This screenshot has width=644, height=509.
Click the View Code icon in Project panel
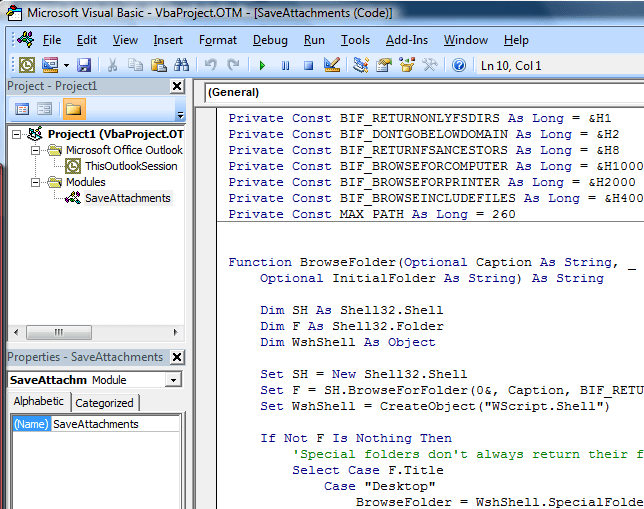click(x=22, y=109)
